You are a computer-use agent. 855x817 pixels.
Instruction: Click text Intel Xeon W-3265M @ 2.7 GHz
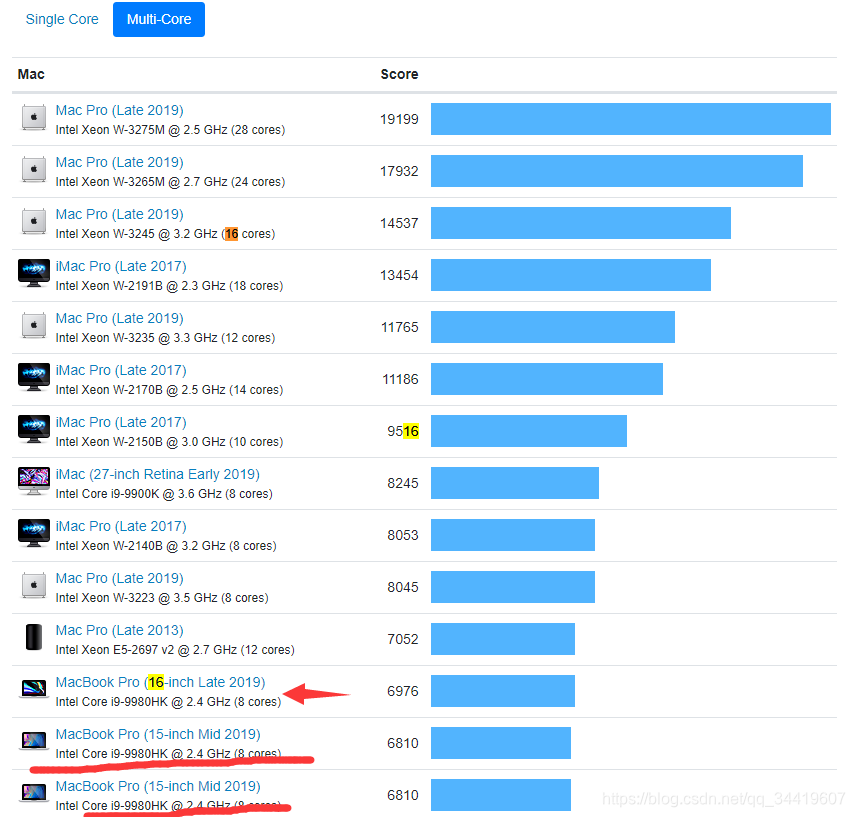tap(141, 182)
